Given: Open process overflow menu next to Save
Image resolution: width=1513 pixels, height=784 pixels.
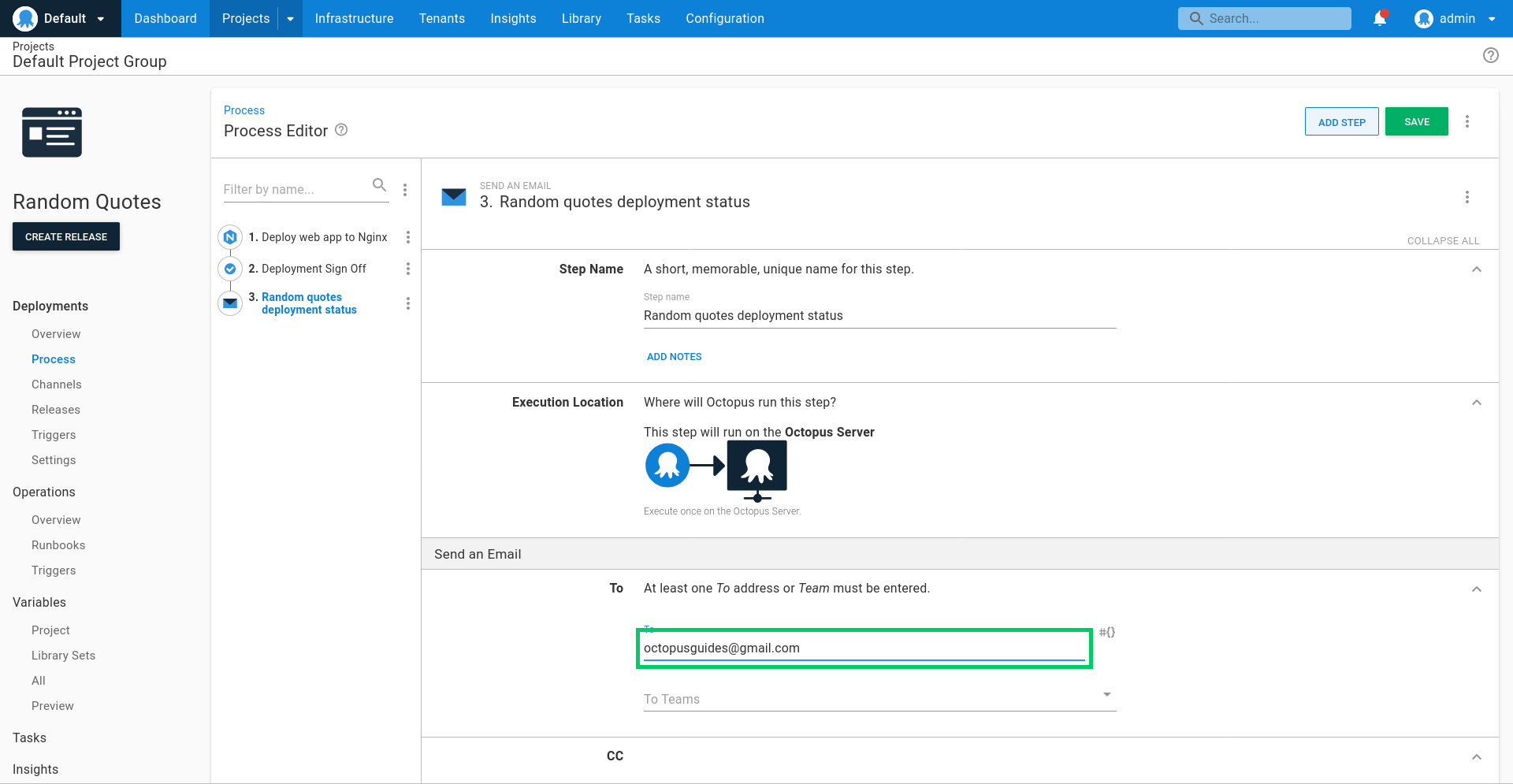Looking at the screenshot, I should tap(1467, 121).
